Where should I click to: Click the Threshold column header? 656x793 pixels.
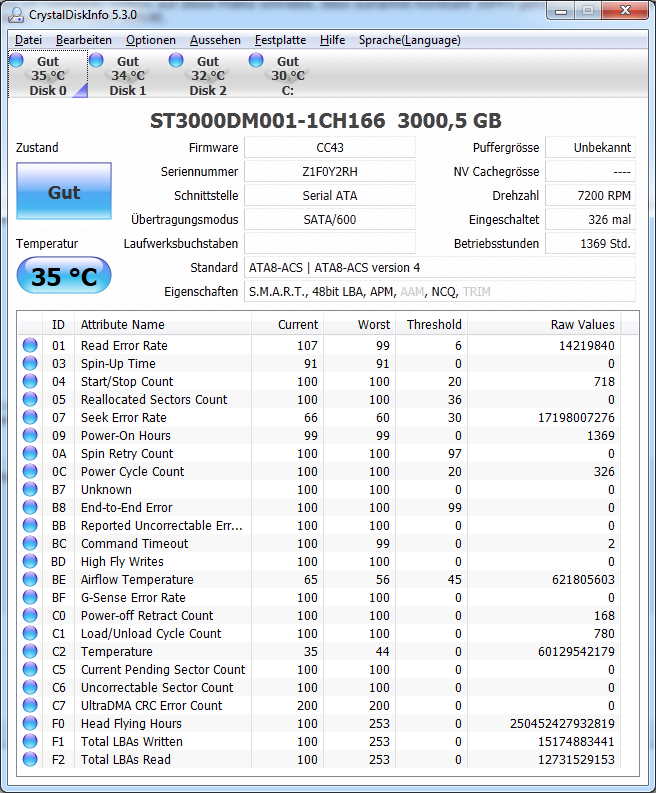pos(431,325)
